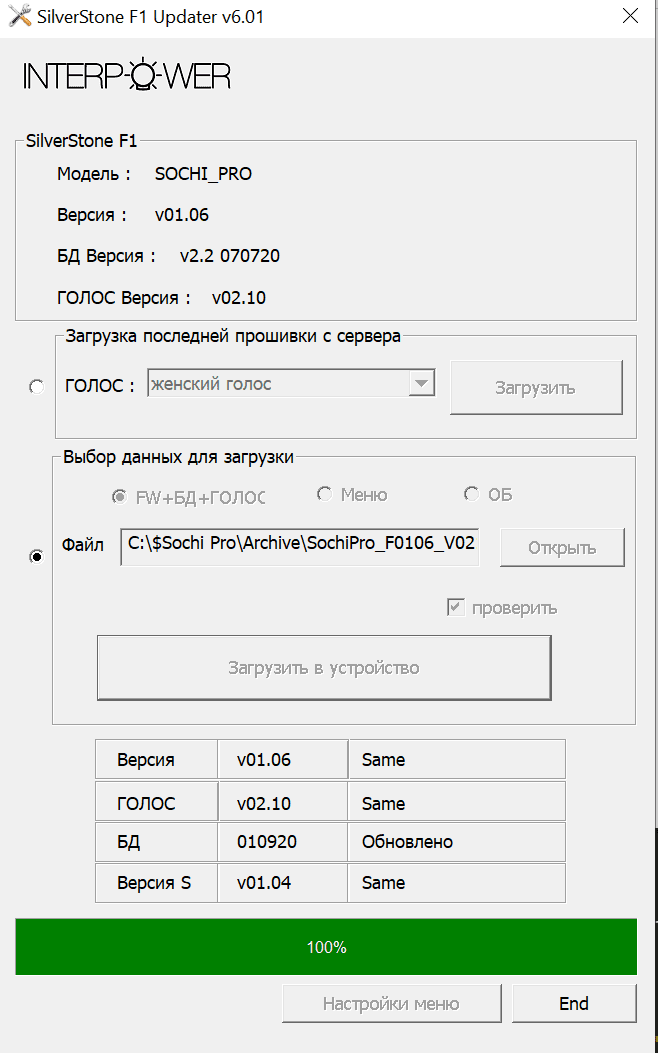Choose the FW+БД+ГОЛОС radio option
Screen dimensions: 658x1053
pos(120,495)
